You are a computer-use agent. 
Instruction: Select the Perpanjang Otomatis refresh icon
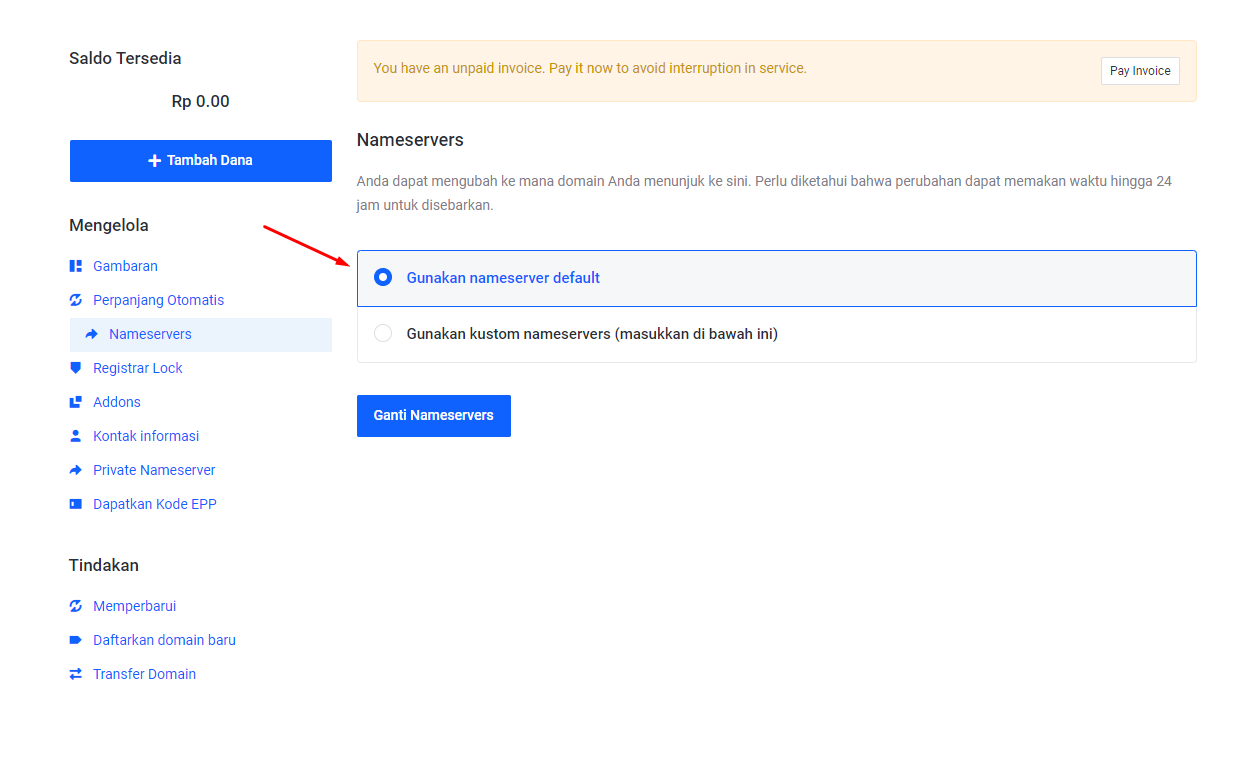pyautogui.click(x=76, y=300)
